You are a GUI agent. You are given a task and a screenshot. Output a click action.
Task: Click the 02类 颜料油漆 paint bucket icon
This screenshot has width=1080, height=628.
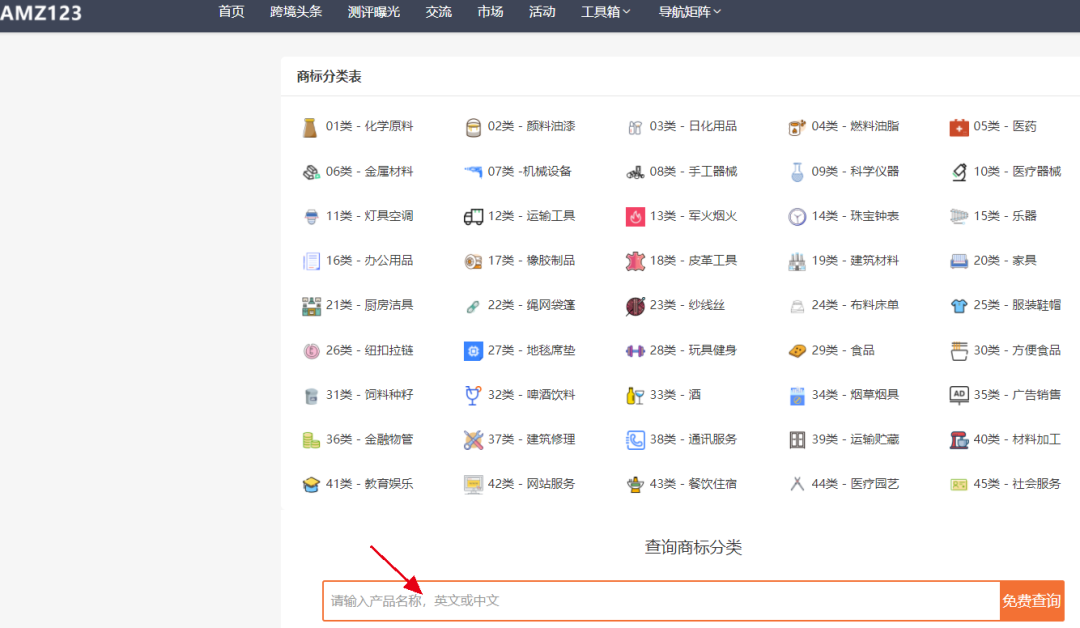(473, 126)
